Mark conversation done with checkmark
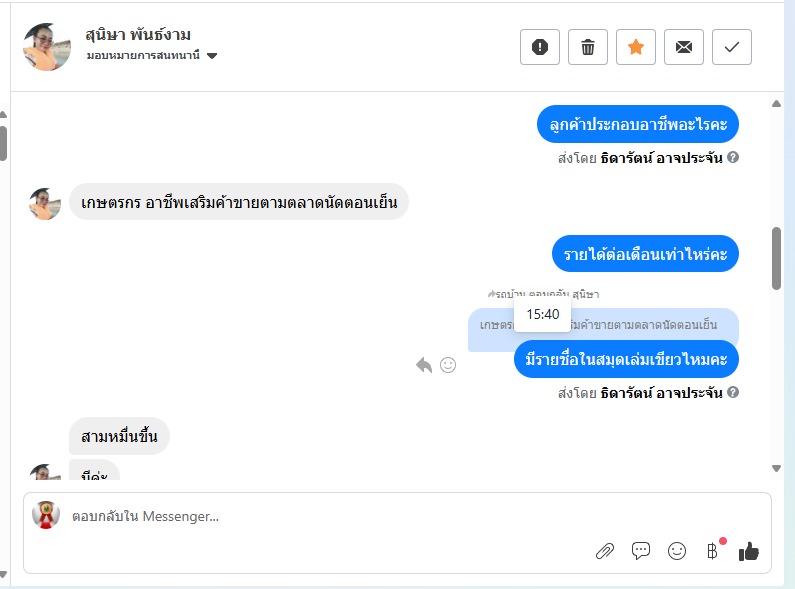Viewport: 795px width, 589px height. click(x=732, y=47)
